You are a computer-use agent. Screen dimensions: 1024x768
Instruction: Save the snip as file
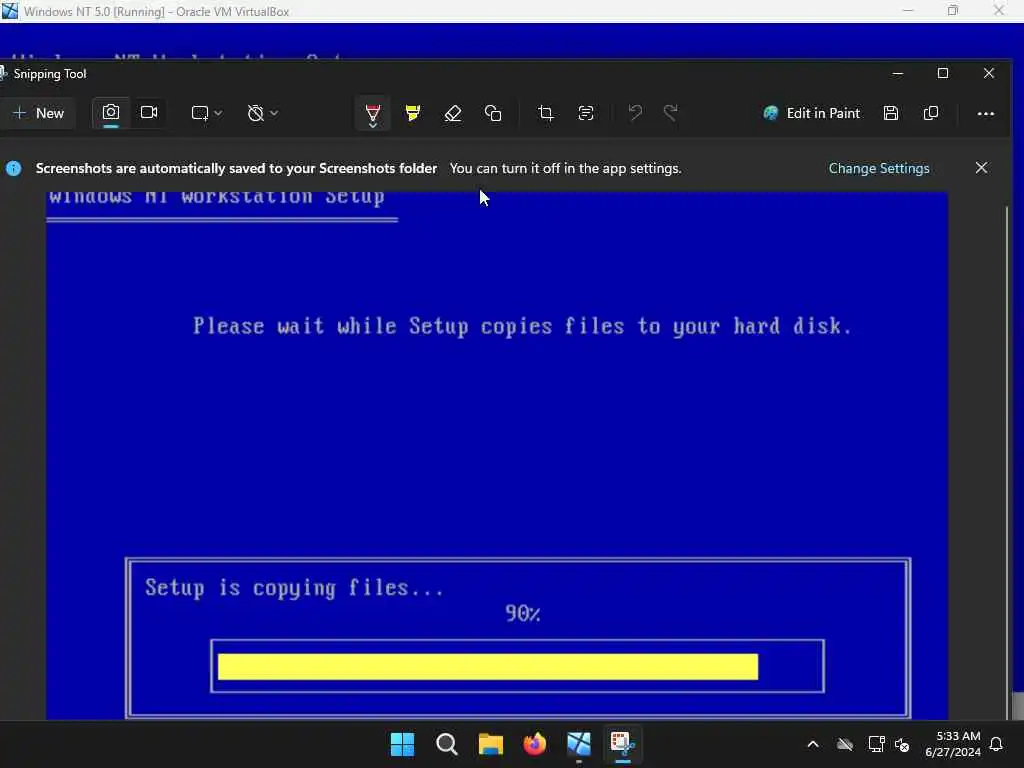891,113
